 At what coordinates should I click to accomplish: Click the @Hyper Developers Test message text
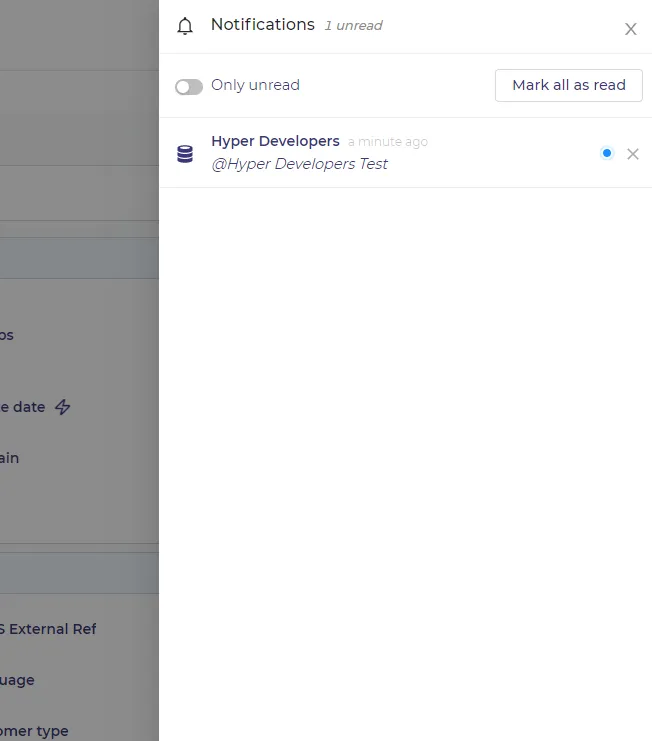(300, 164)
